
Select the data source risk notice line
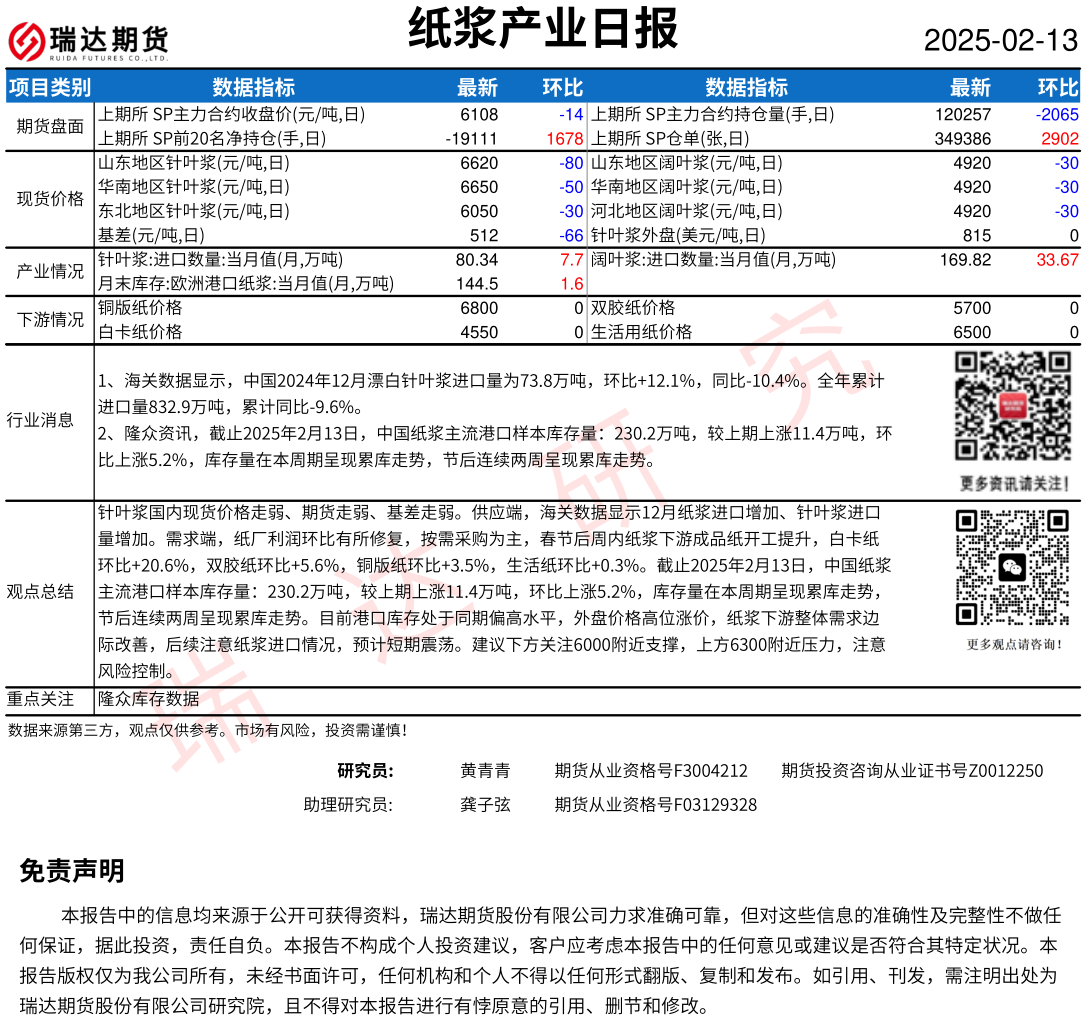(x=208, y=730)
